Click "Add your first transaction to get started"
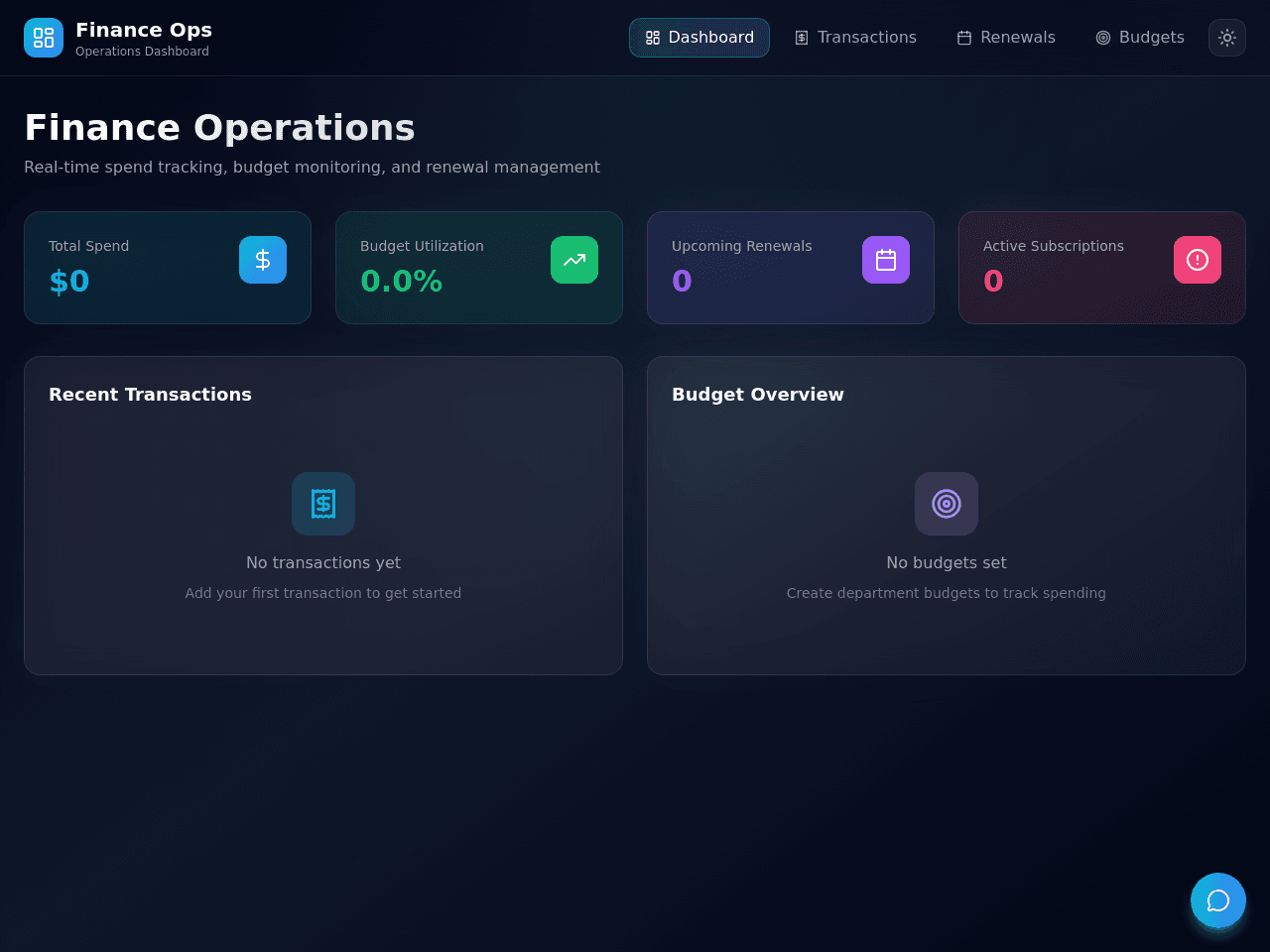 point(323,593)
